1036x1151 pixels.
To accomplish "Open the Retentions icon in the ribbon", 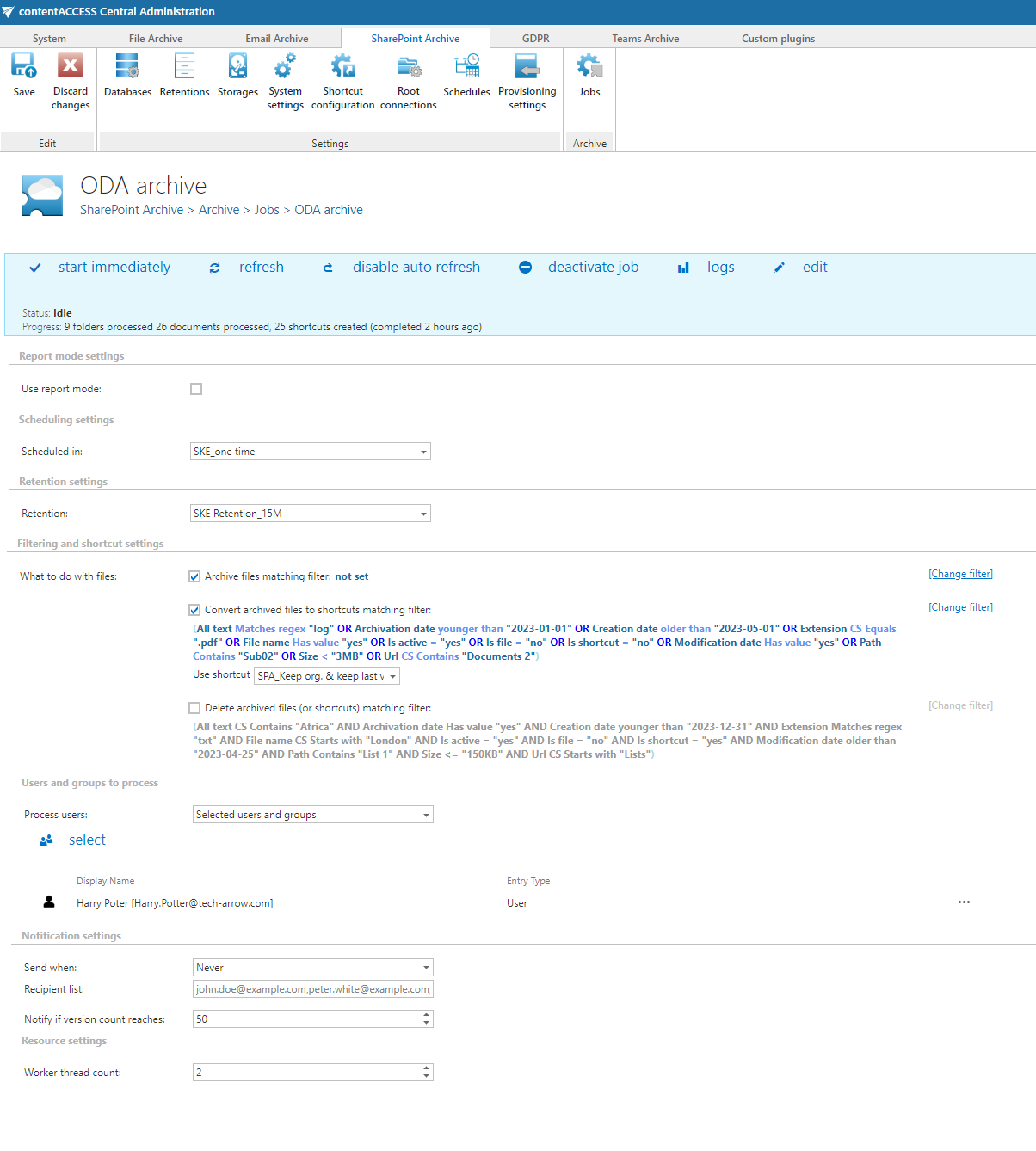I will [x=184, y=67].
